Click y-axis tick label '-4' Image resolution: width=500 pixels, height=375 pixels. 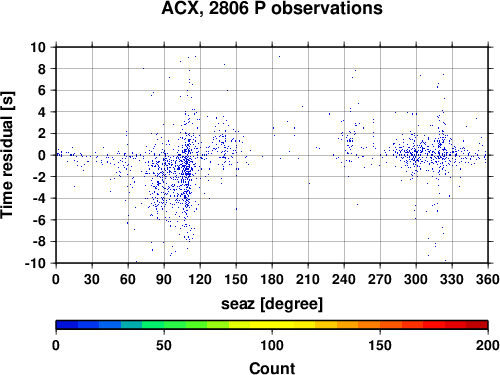tap(39, 198)
